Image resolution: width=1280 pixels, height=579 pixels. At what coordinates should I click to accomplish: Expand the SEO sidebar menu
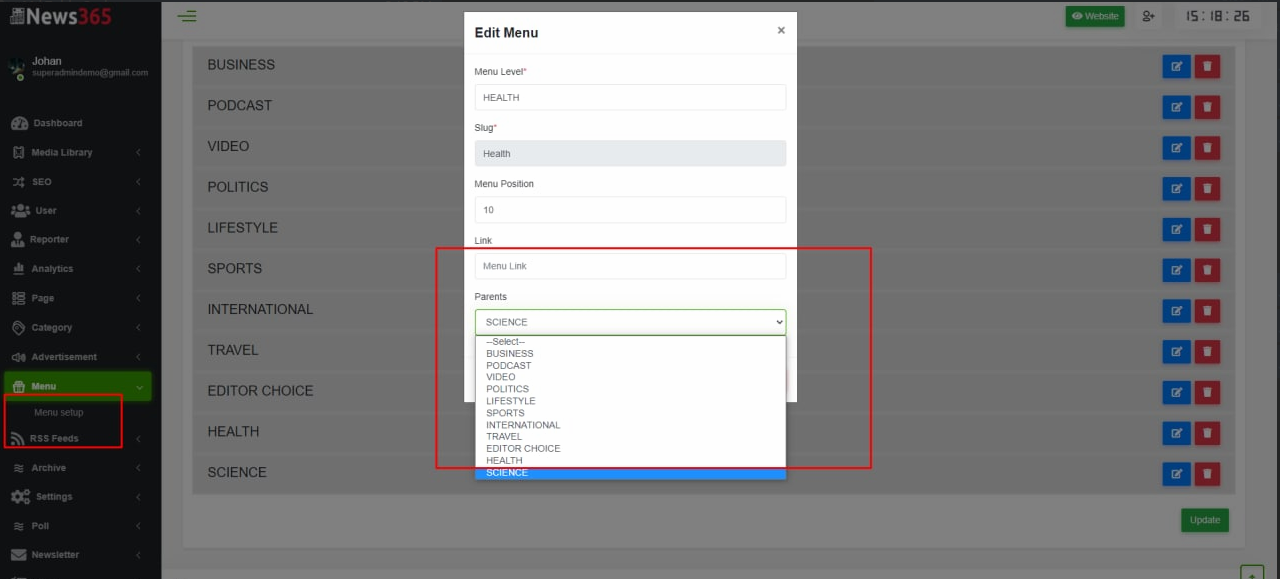click(x=76, y=182)
